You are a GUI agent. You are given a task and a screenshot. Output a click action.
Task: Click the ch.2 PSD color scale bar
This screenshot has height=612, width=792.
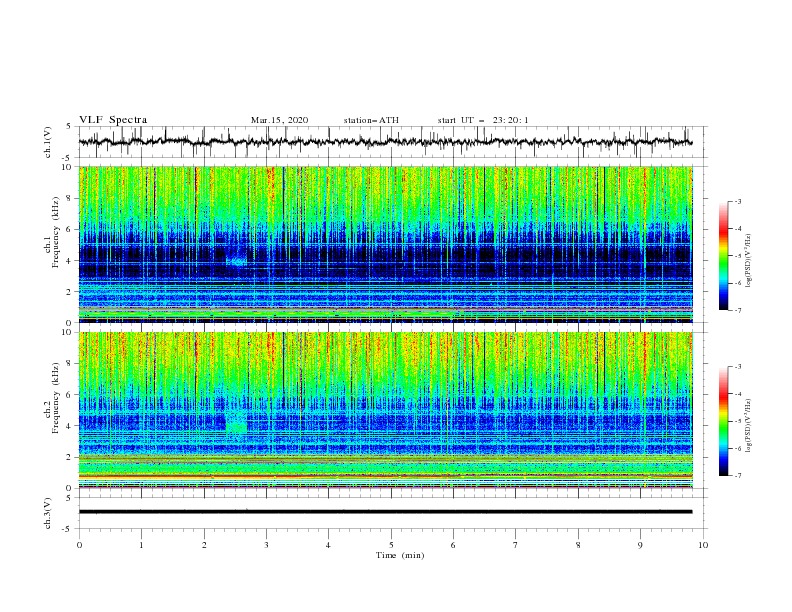coord(724,421)
